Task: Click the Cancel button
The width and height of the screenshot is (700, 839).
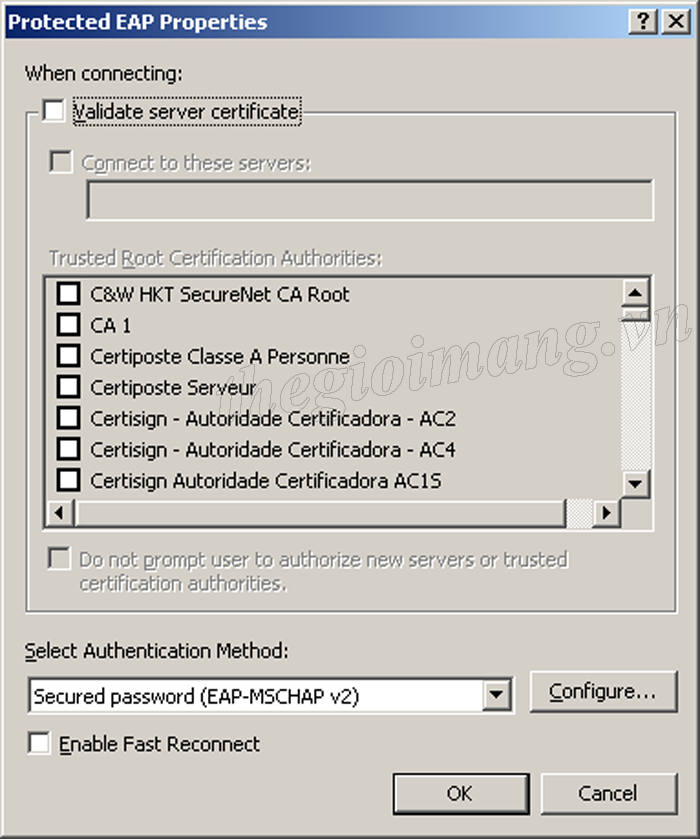Action: click(608, 794)
